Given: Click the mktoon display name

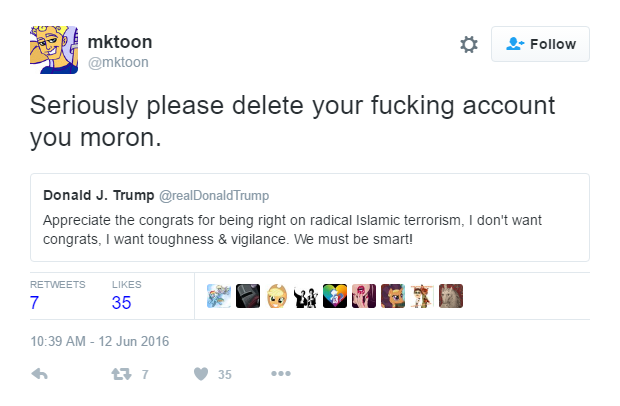Looking at the screenshot, I should (120, 42).
